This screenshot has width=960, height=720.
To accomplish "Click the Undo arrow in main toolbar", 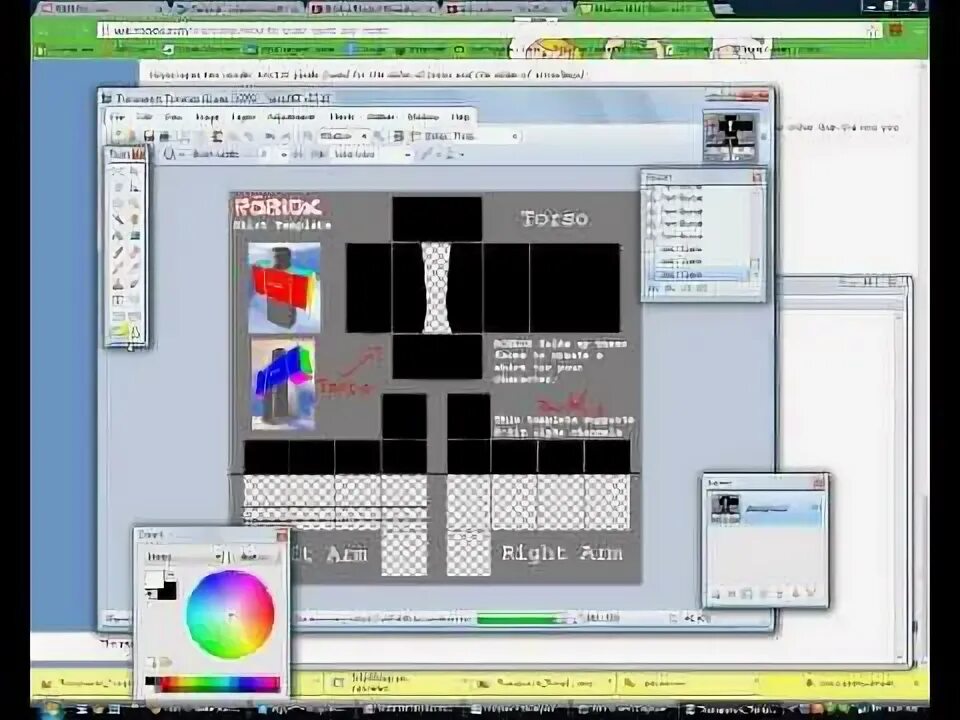I will click(x=269, y=136).
